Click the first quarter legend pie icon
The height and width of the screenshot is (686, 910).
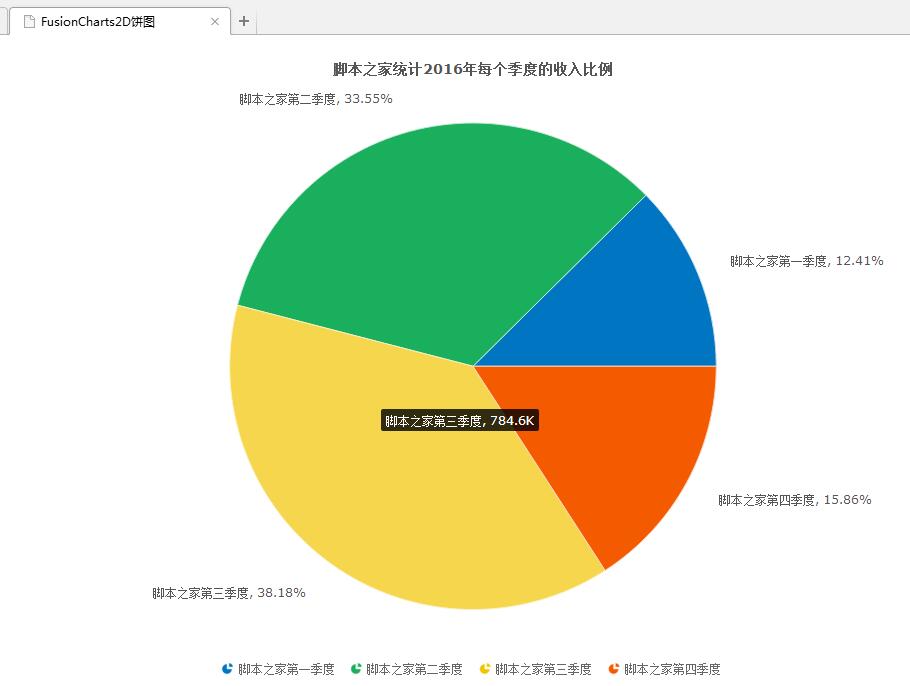pos(227,669)
